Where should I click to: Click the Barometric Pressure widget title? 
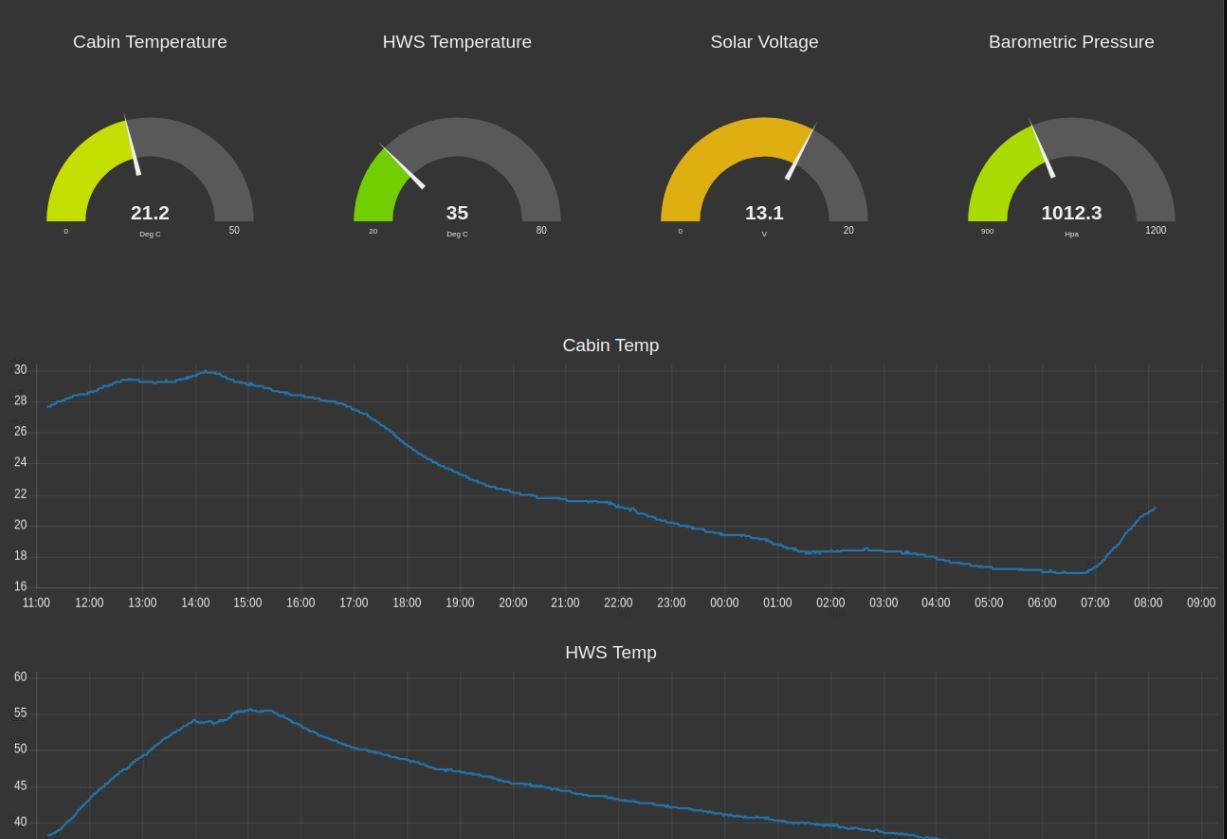(x=1071, y=42)
